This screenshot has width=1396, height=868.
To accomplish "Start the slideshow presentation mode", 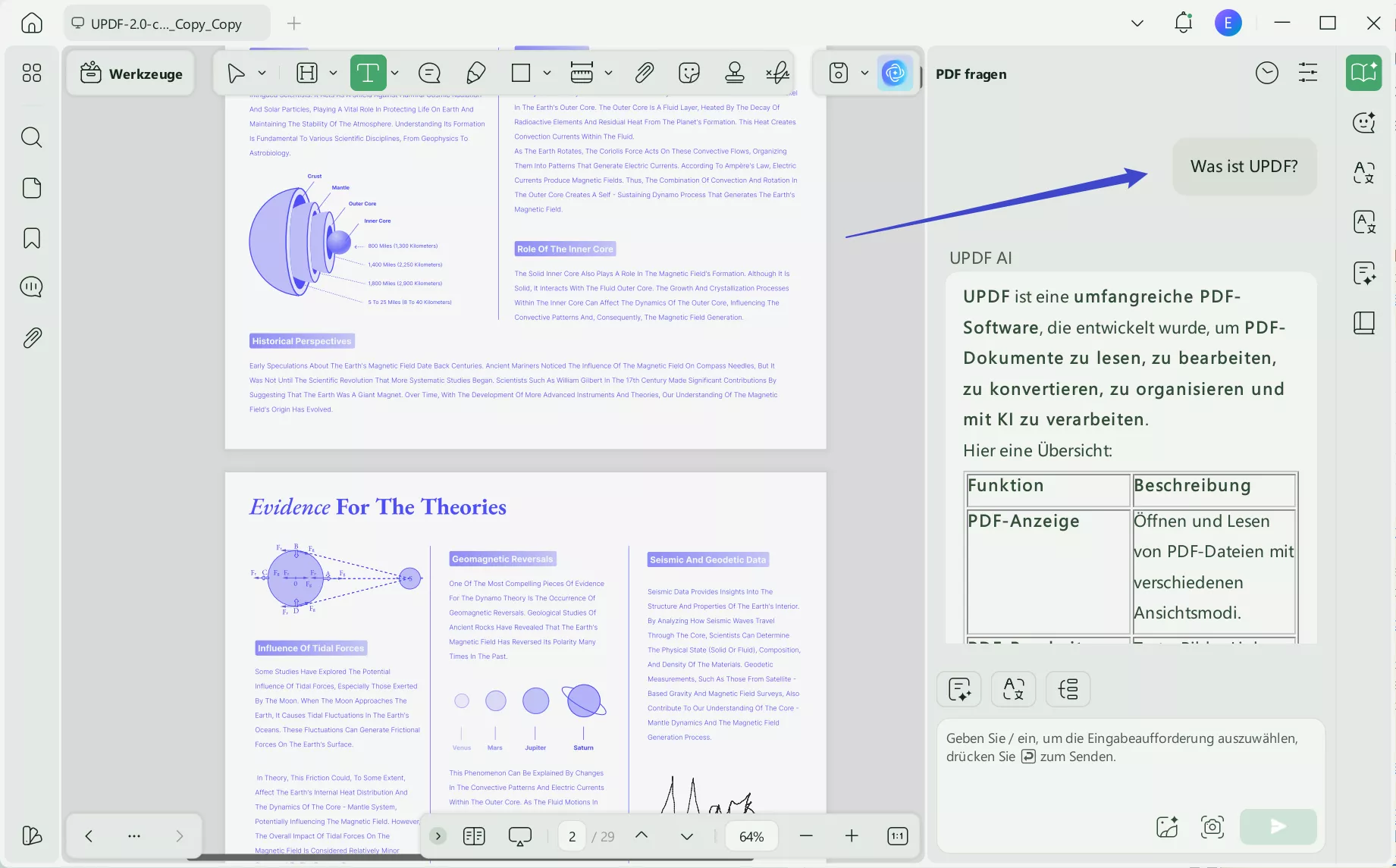I will click(520, 836).
